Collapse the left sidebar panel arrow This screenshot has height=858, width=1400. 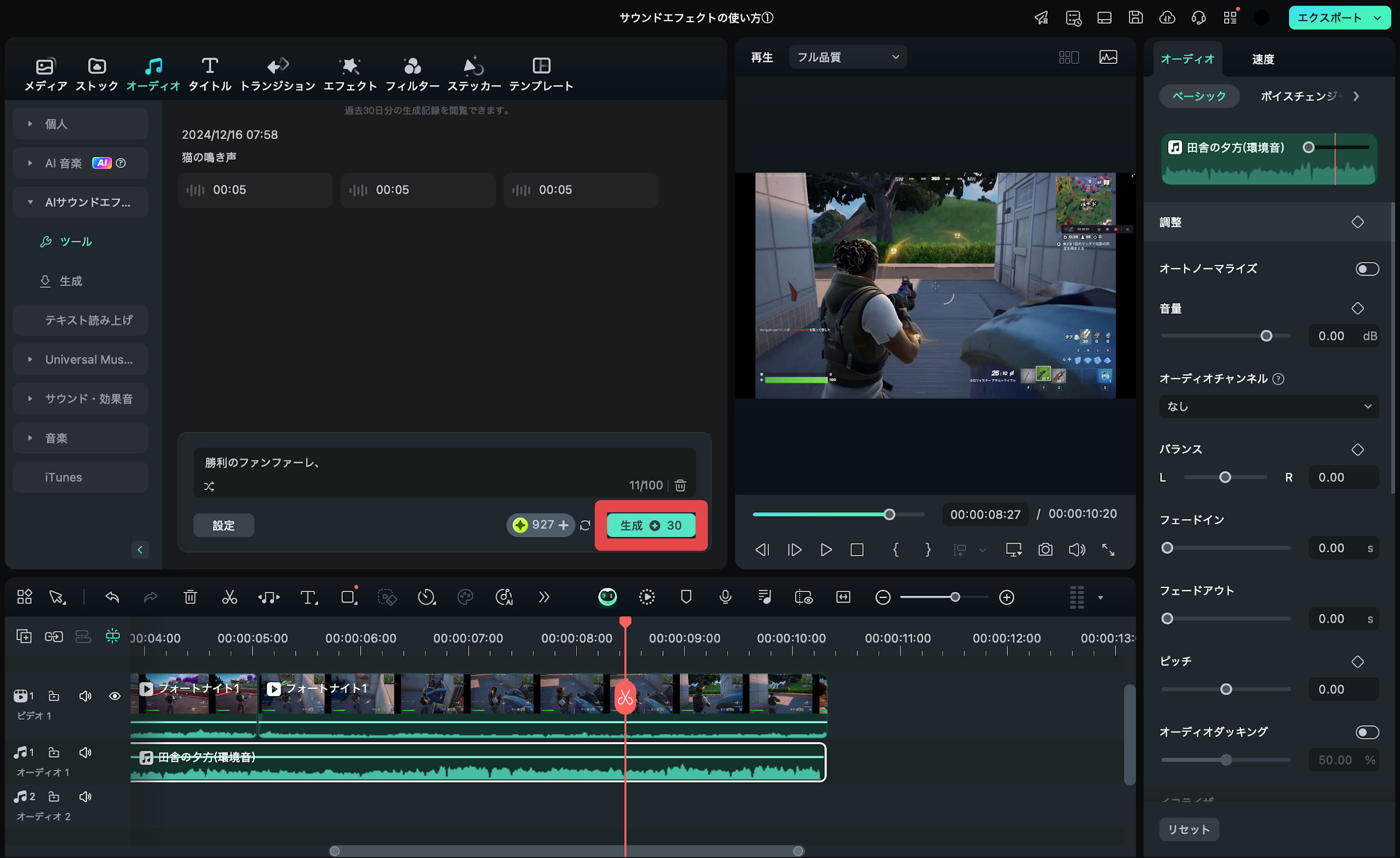pyautogui.click(x=140, y=549)
